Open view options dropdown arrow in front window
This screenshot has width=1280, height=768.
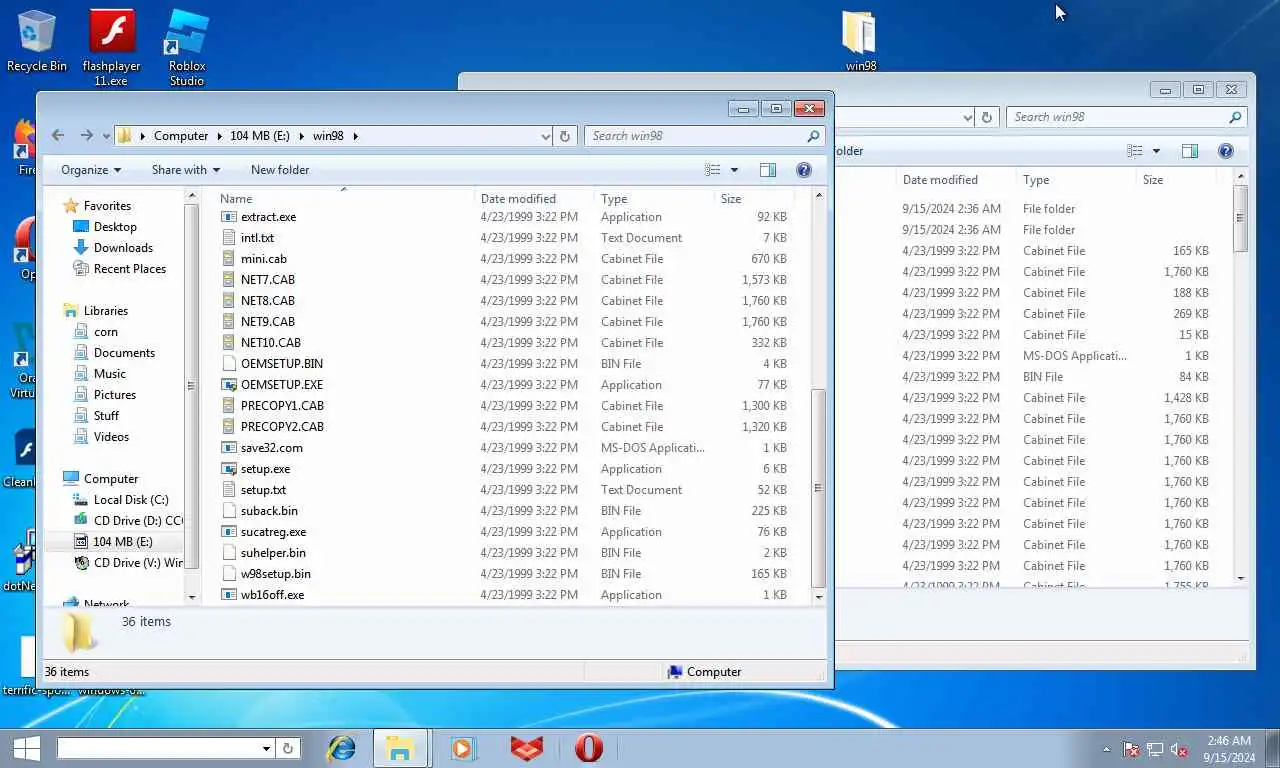pos(734,170)
